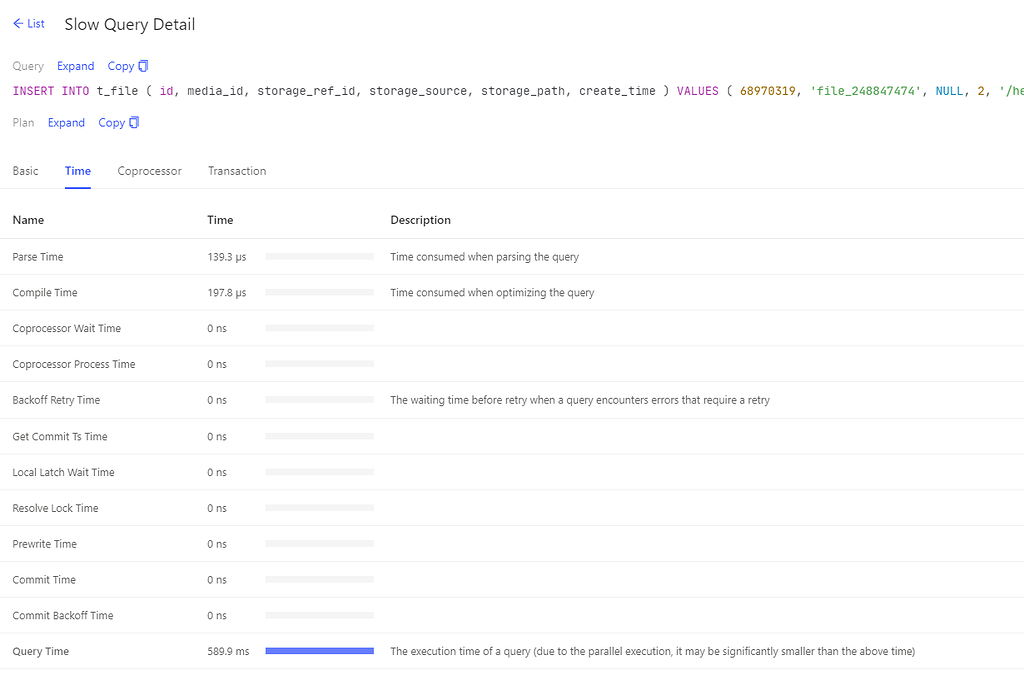Switch to the Basic tab
The width and height of the screenshot is (1024, 695).
[25, 171]
